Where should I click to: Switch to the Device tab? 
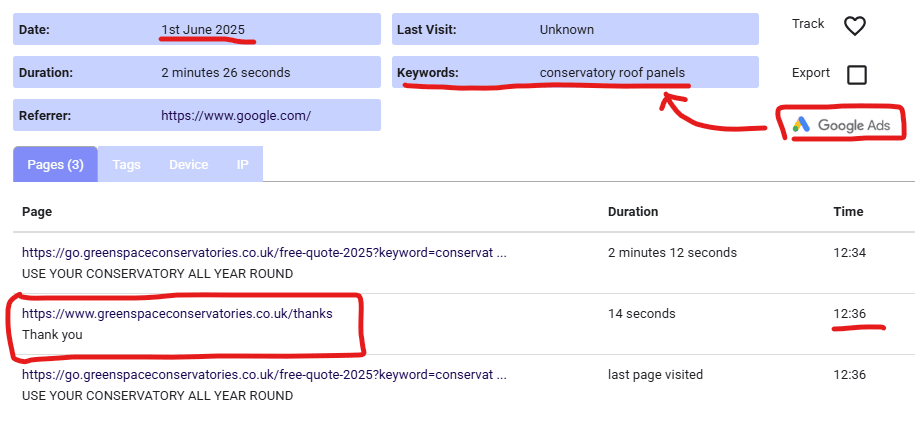(189, 165)
